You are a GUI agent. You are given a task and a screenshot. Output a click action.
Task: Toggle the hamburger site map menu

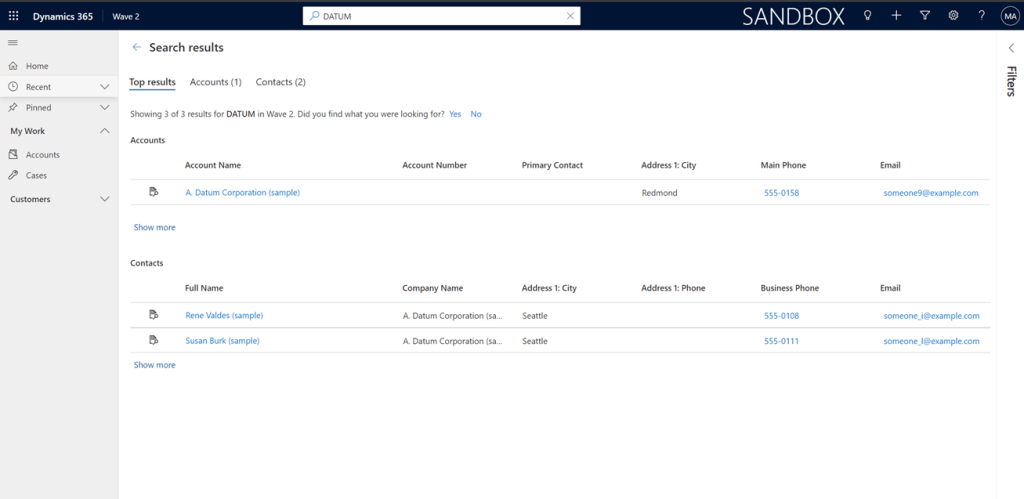tap(13, 42)
